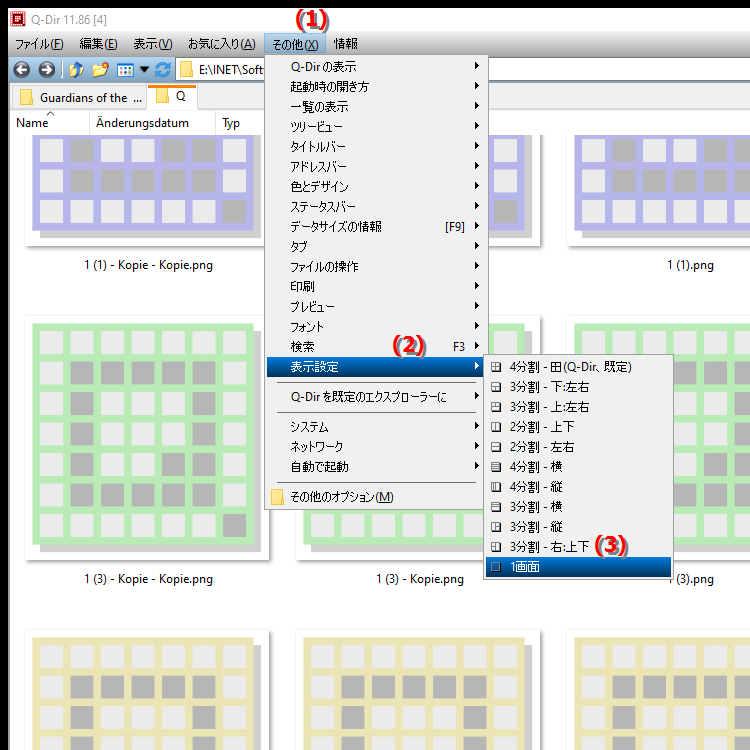Pick the 4分割 - 縦 layout

pos(578,487)
